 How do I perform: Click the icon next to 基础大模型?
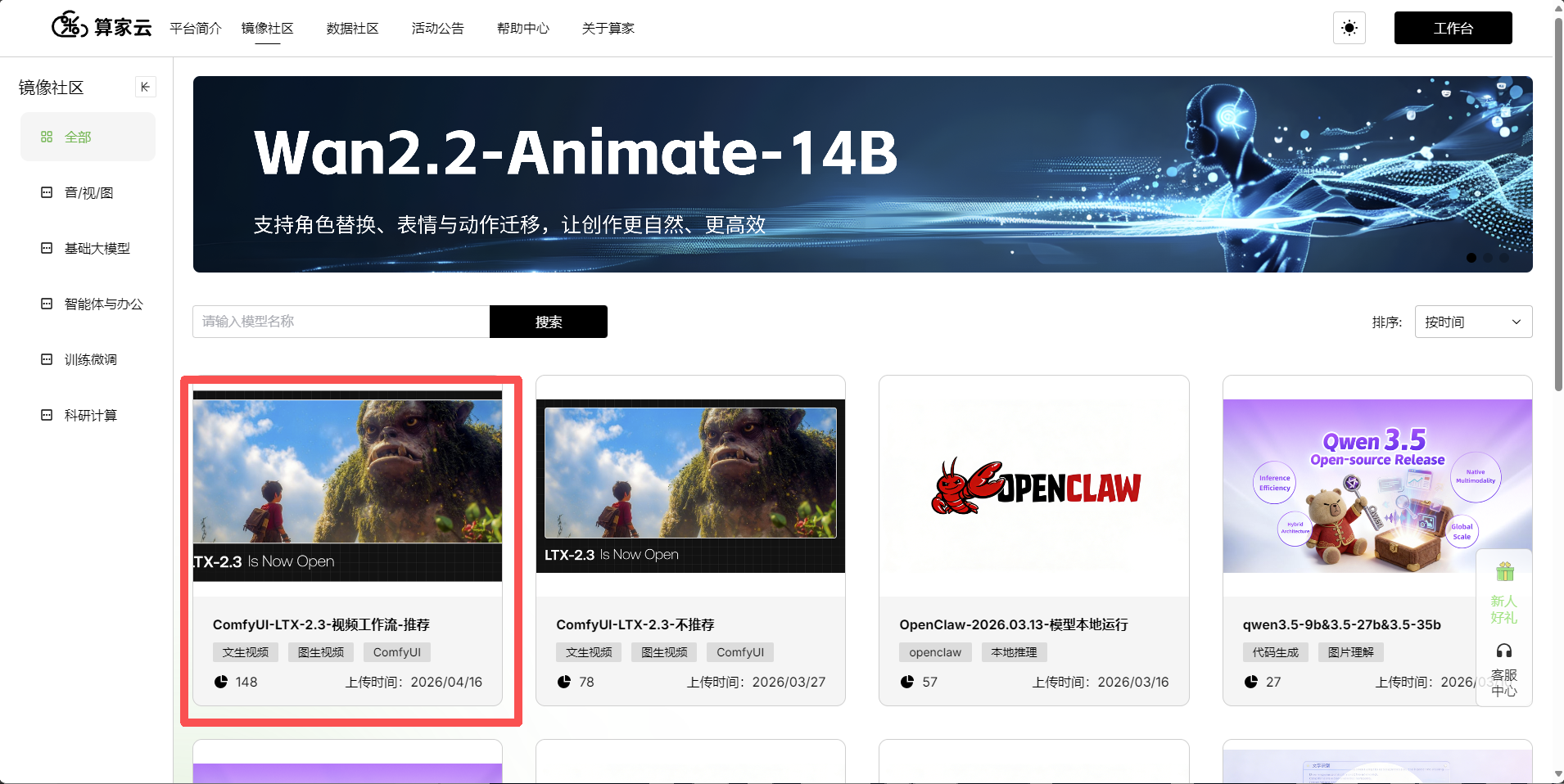[x=47, y=248]
